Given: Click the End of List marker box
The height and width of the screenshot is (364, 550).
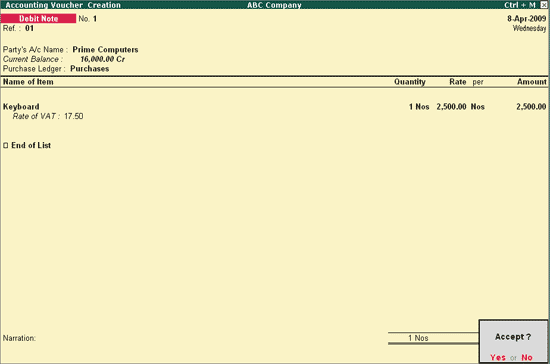Looking at the screenshot, I should click(5, 145).
